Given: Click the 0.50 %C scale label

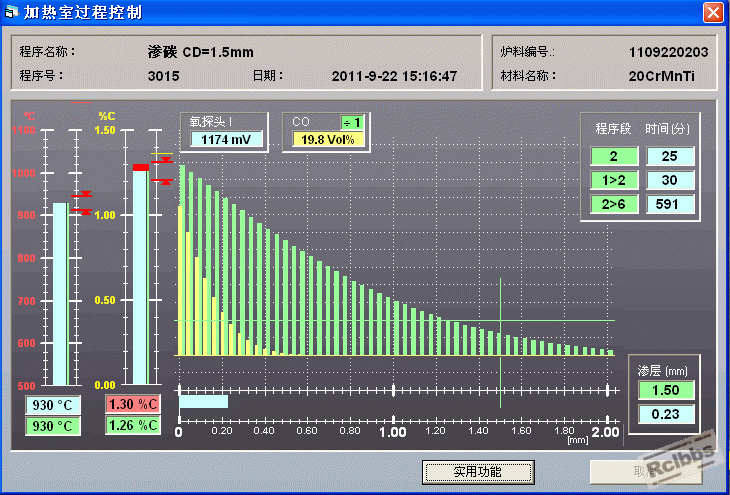Looking at the screenshot, I should [x=105, y=300].
